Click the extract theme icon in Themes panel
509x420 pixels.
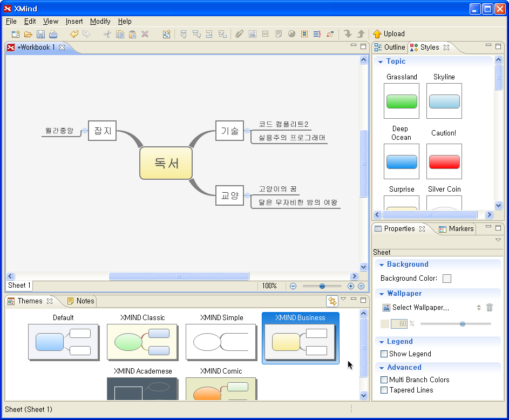point(332,301)
